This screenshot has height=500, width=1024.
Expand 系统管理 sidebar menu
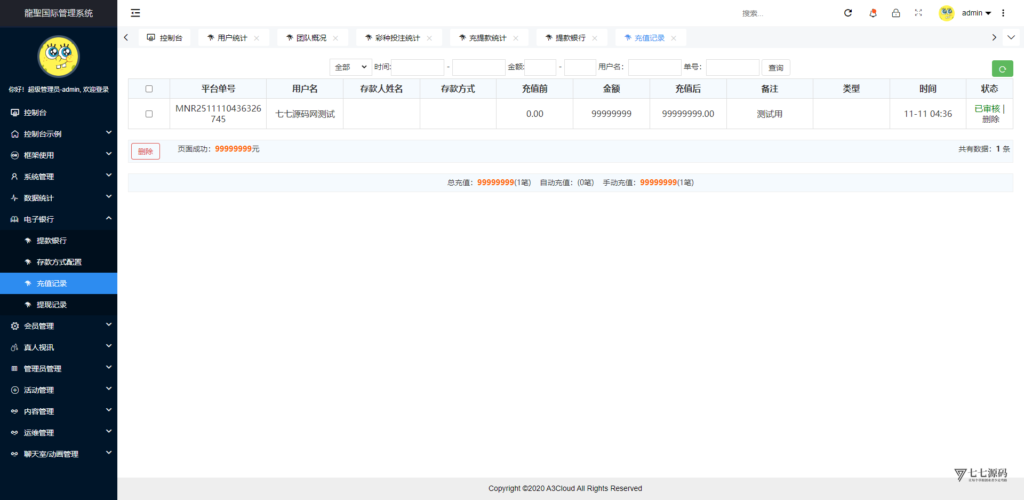coord(59,177)
